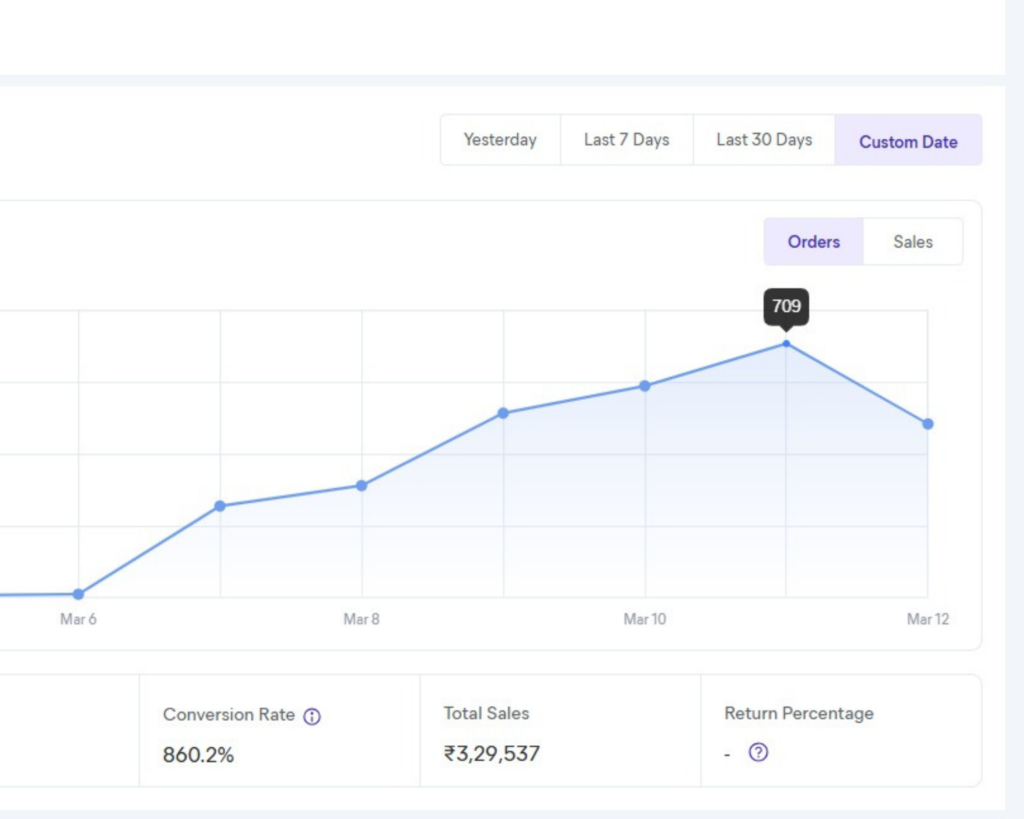Click the 860.2% conversion rate value

pyautogui.click(x=198, y=755)
